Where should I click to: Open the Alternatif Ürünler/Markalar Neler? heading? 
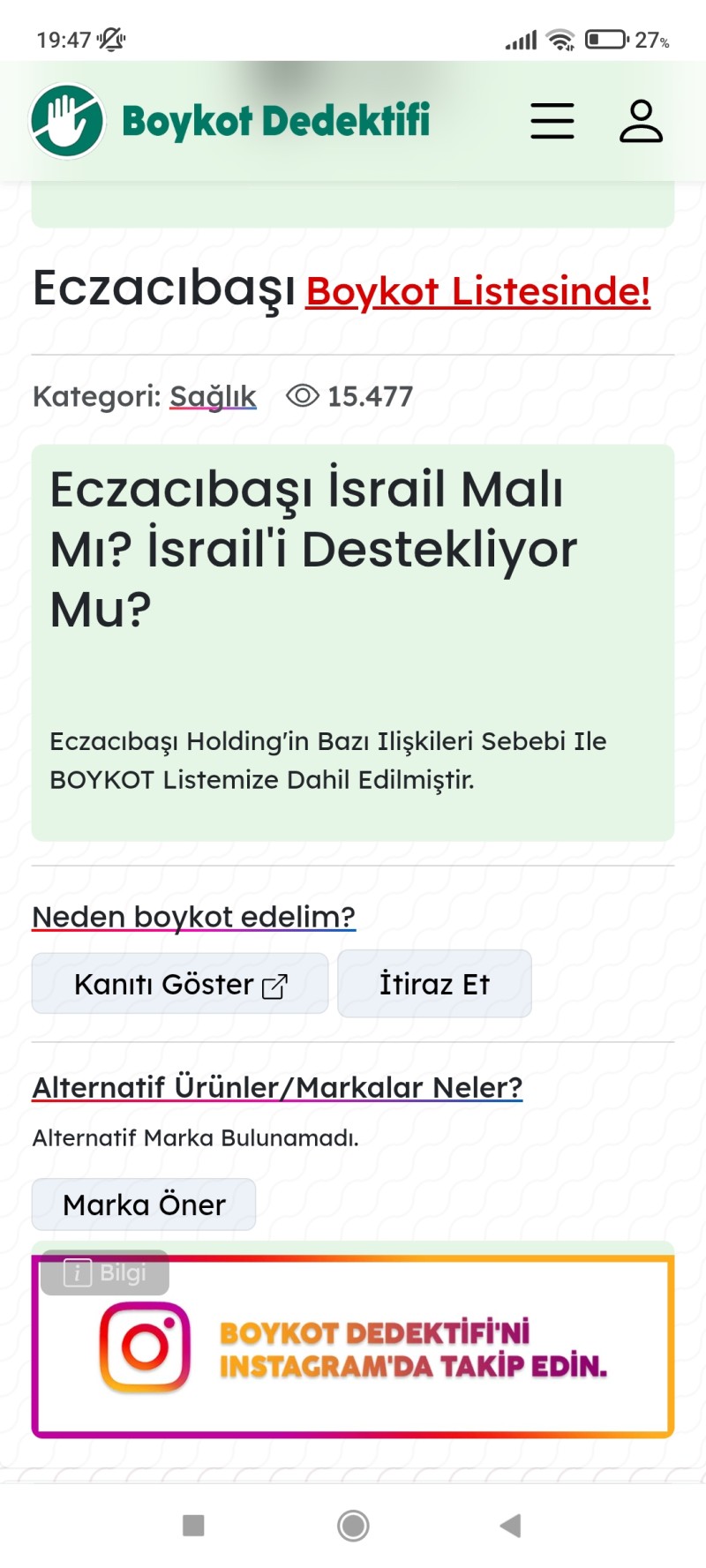pos(277,1087)
